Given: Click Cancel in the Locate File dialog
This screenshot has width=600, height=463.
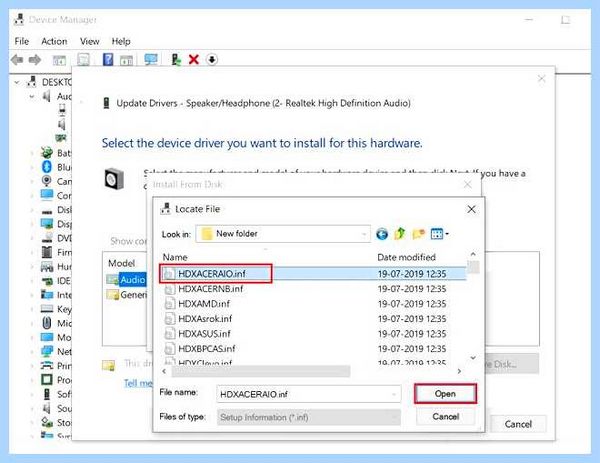Looking at the screenshot, I should tap(445, 416).
